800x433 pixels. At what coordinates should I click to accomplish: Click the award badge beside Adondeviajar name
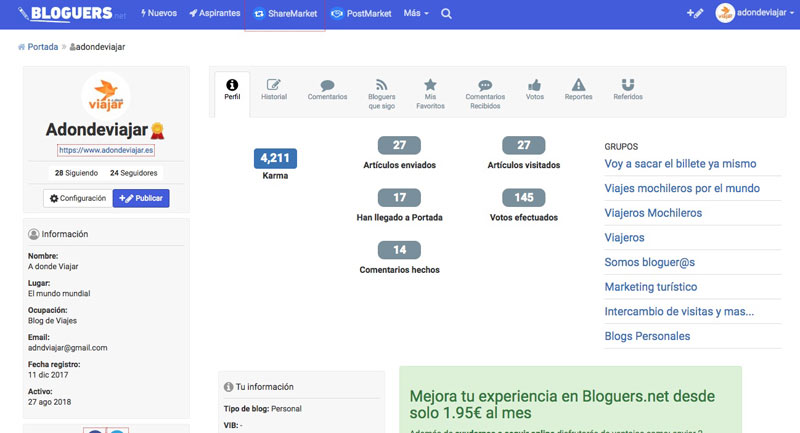[x=157, y=131]
